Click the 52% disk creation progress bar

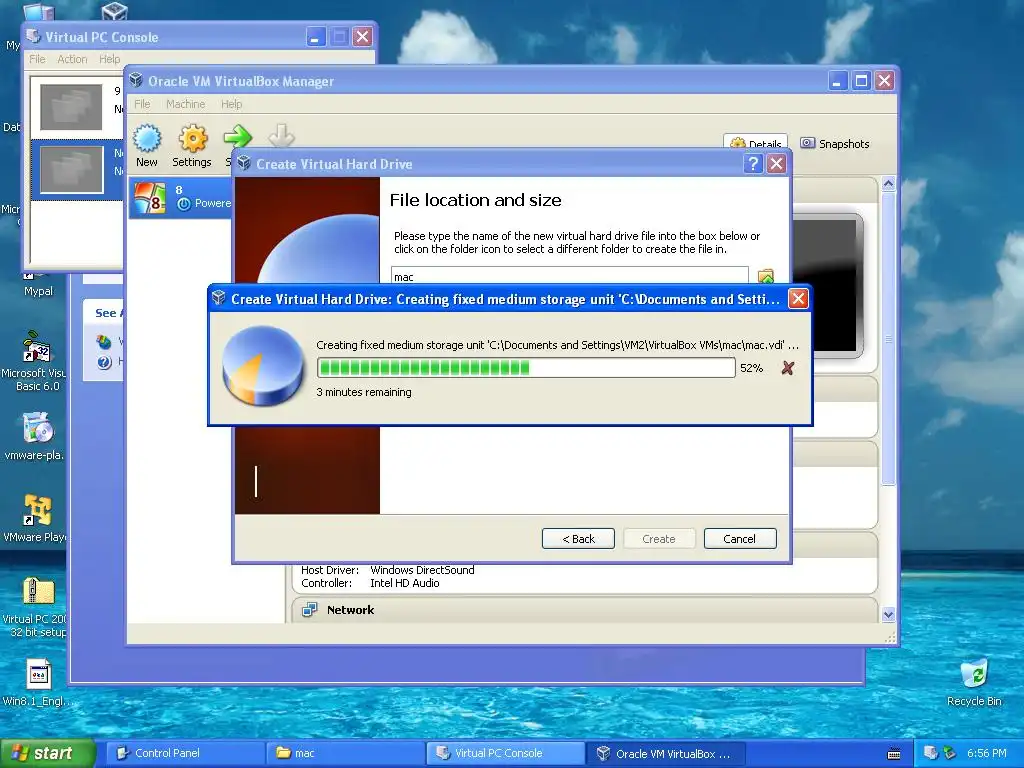click(x=526, y=368)
